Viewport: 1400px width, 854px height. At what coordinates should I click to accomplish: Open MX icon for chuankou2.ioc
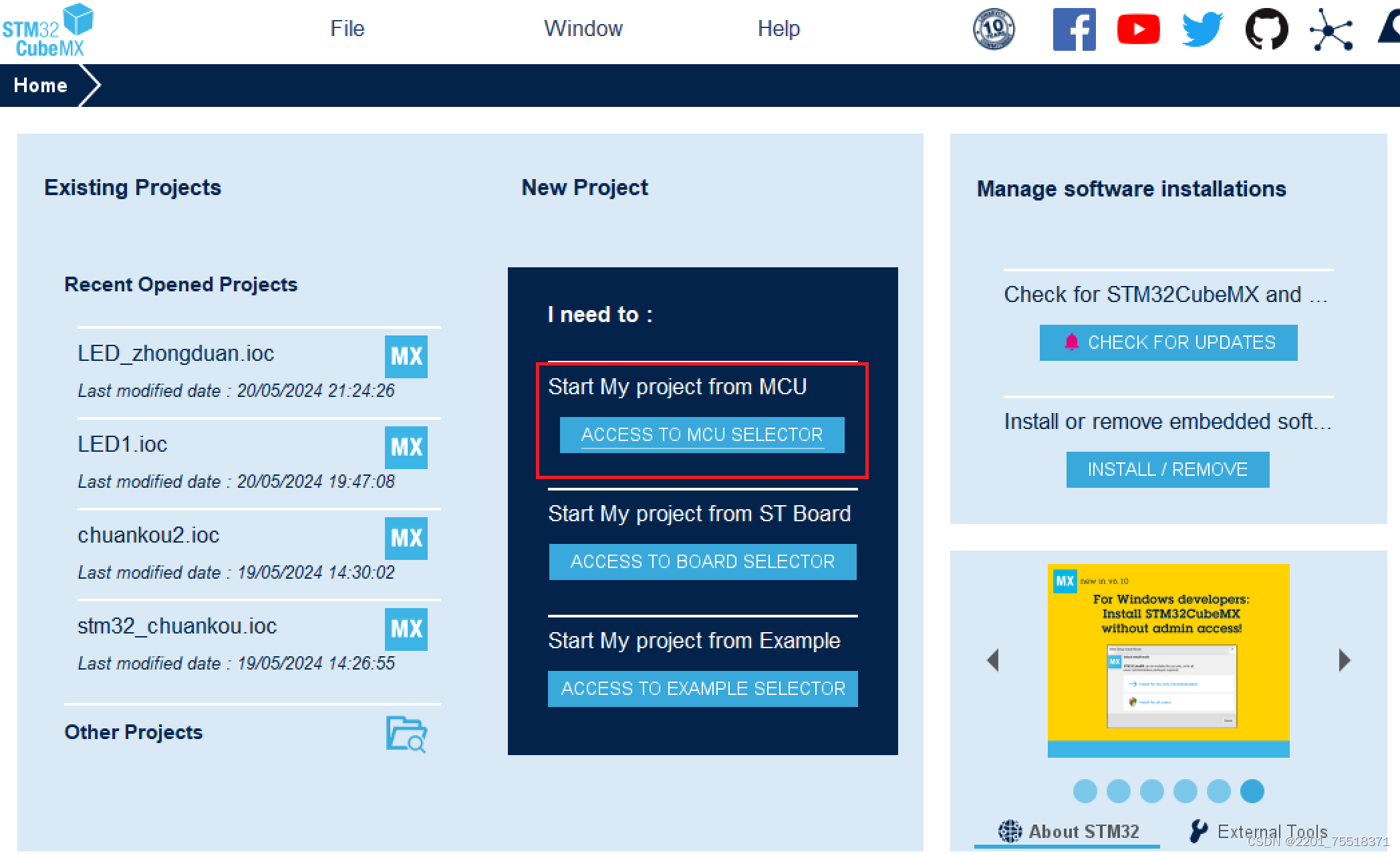click(x=406, y=539)
